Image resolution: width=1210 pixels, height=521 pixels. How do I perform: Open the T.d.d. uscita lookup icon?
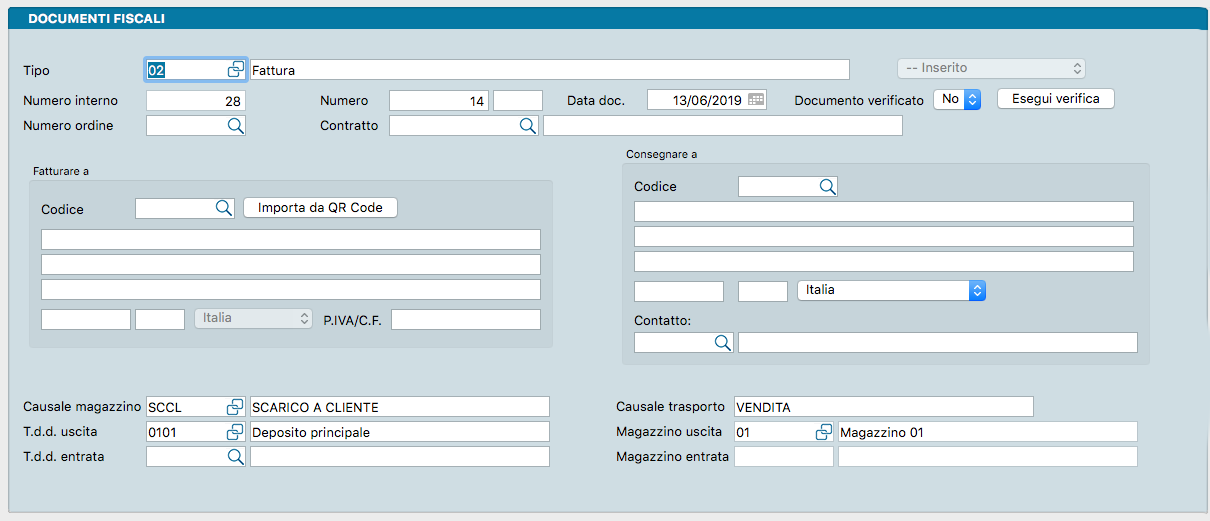point(235,432)
